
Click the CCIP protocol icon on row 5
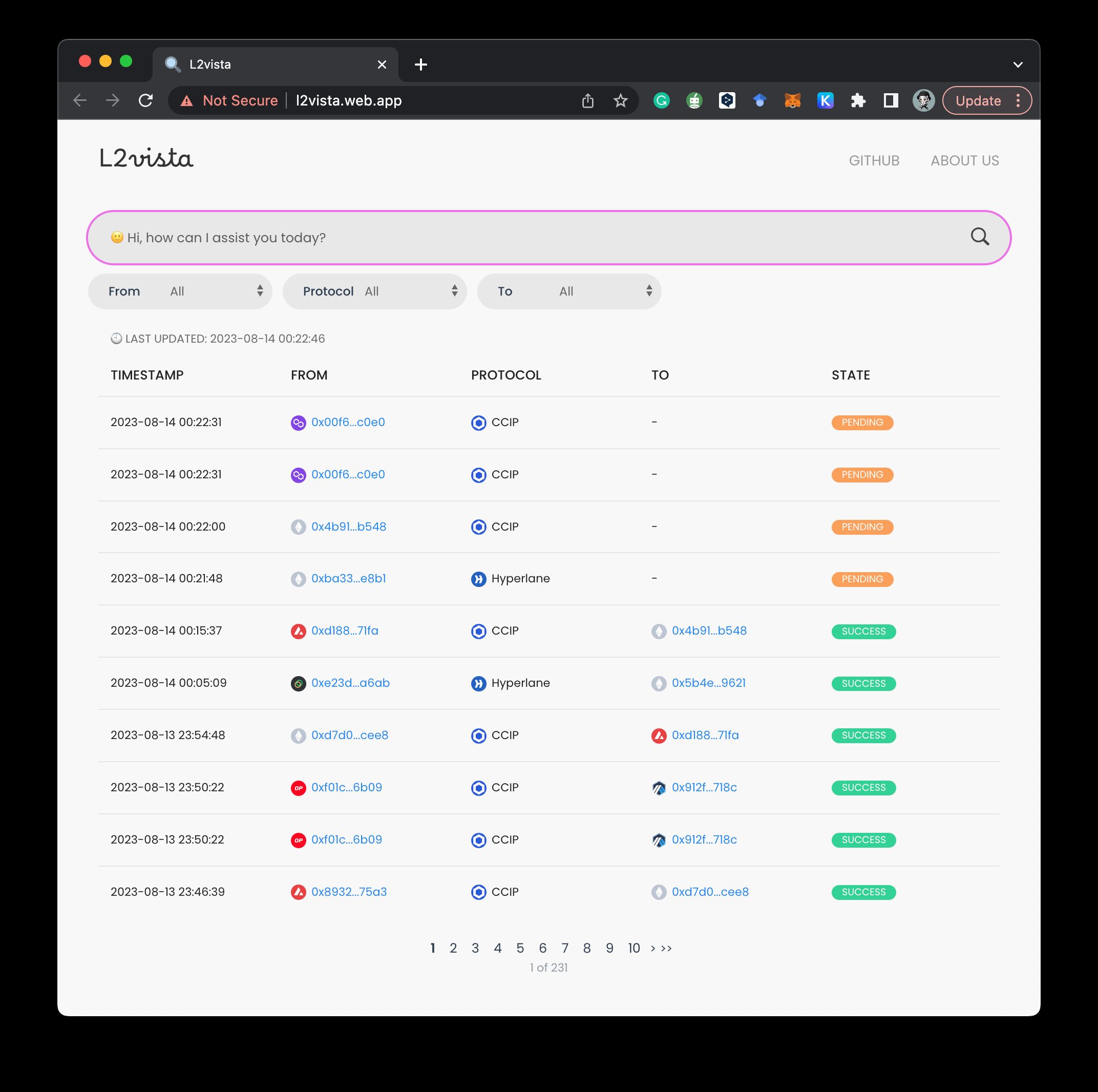(478, 631)
